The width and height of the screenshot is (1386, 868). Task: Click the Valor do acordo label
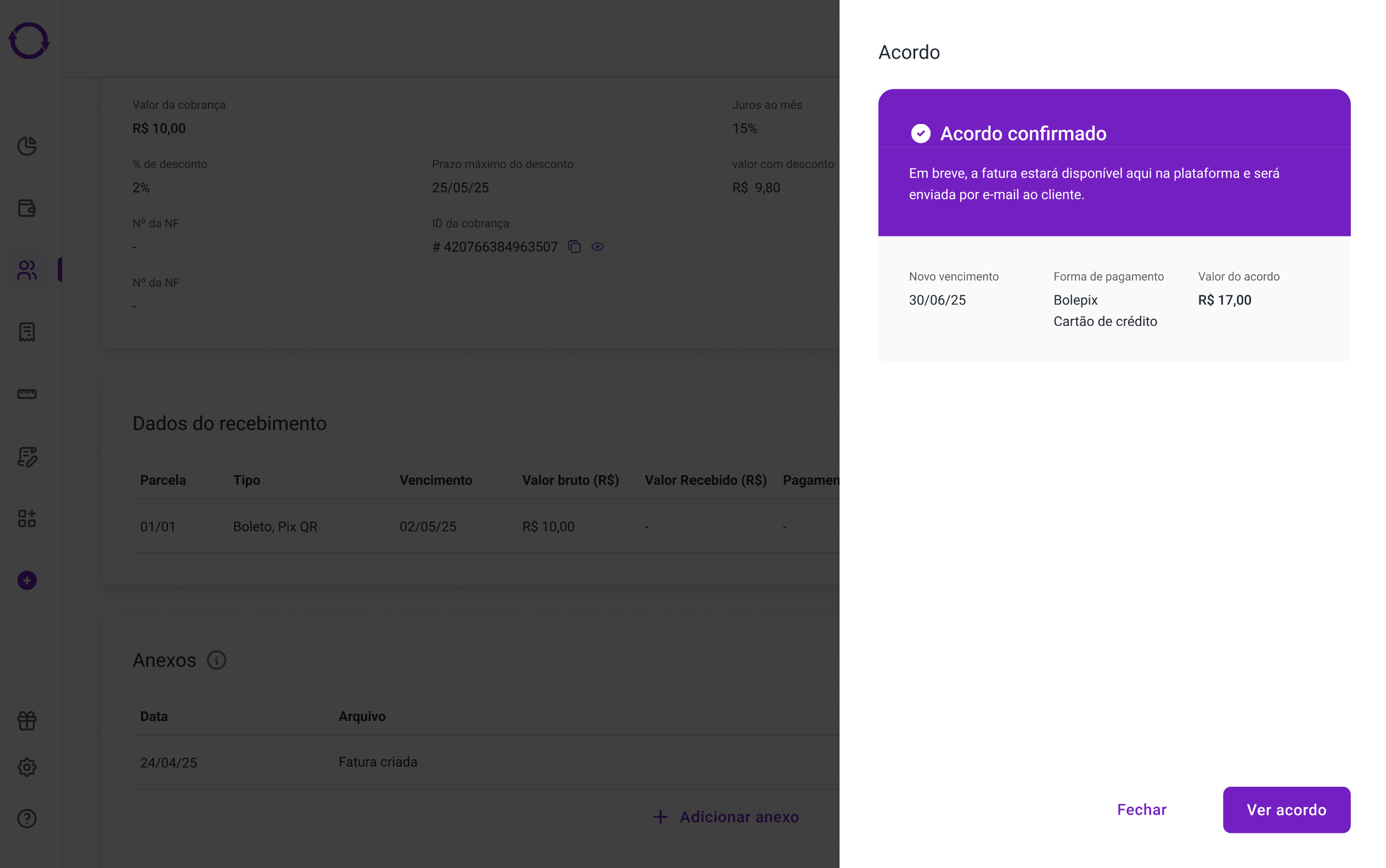[x=1238, y=277]
